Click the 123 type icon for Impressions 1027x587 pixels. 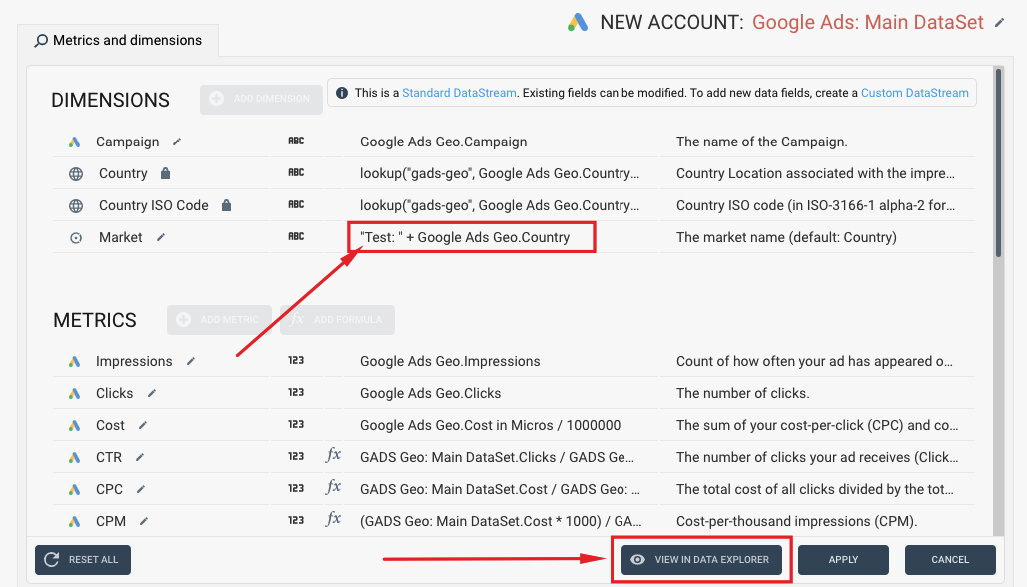296,360
